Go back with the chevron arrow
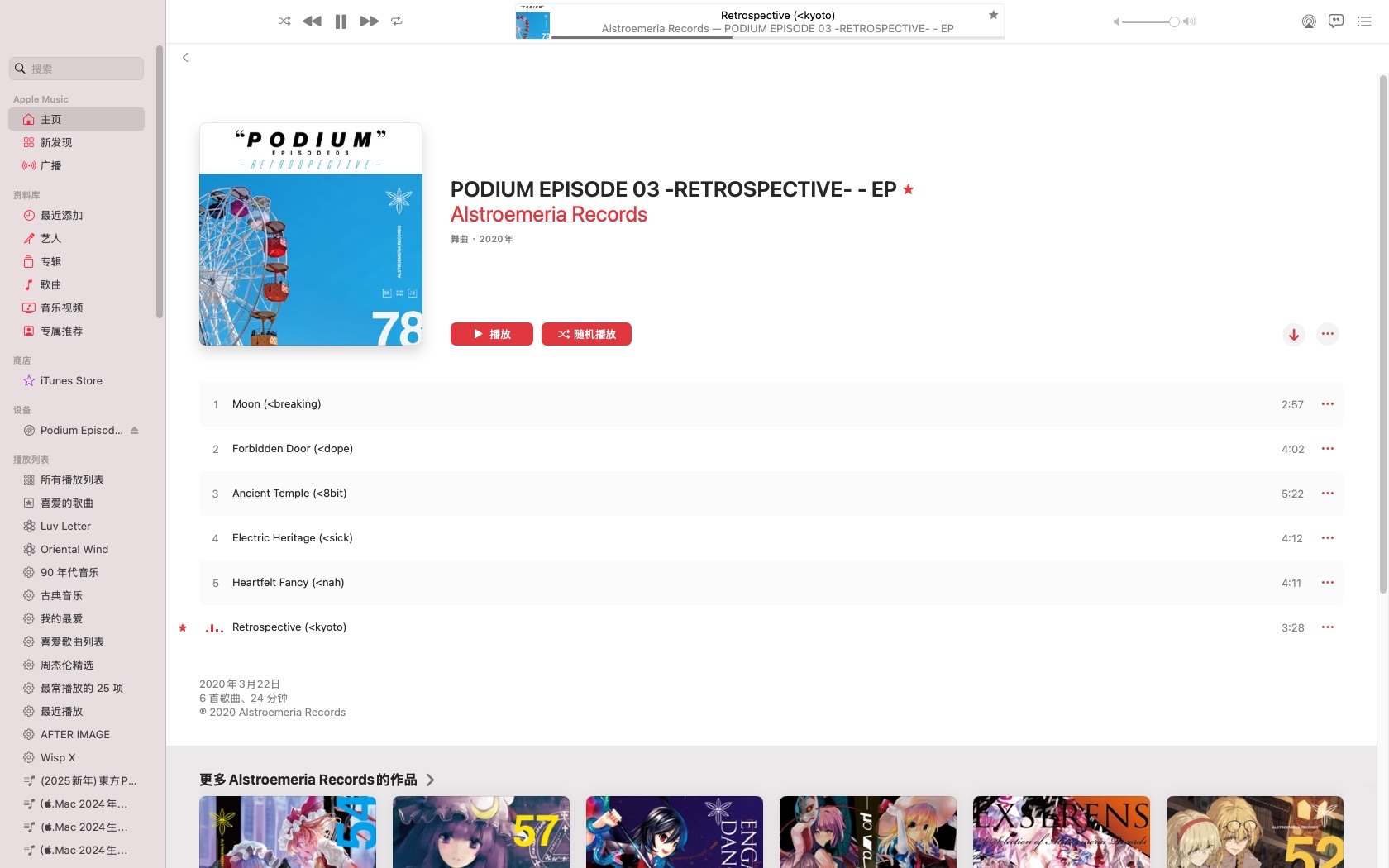1389x868 pixels. [x=185, y=57]
